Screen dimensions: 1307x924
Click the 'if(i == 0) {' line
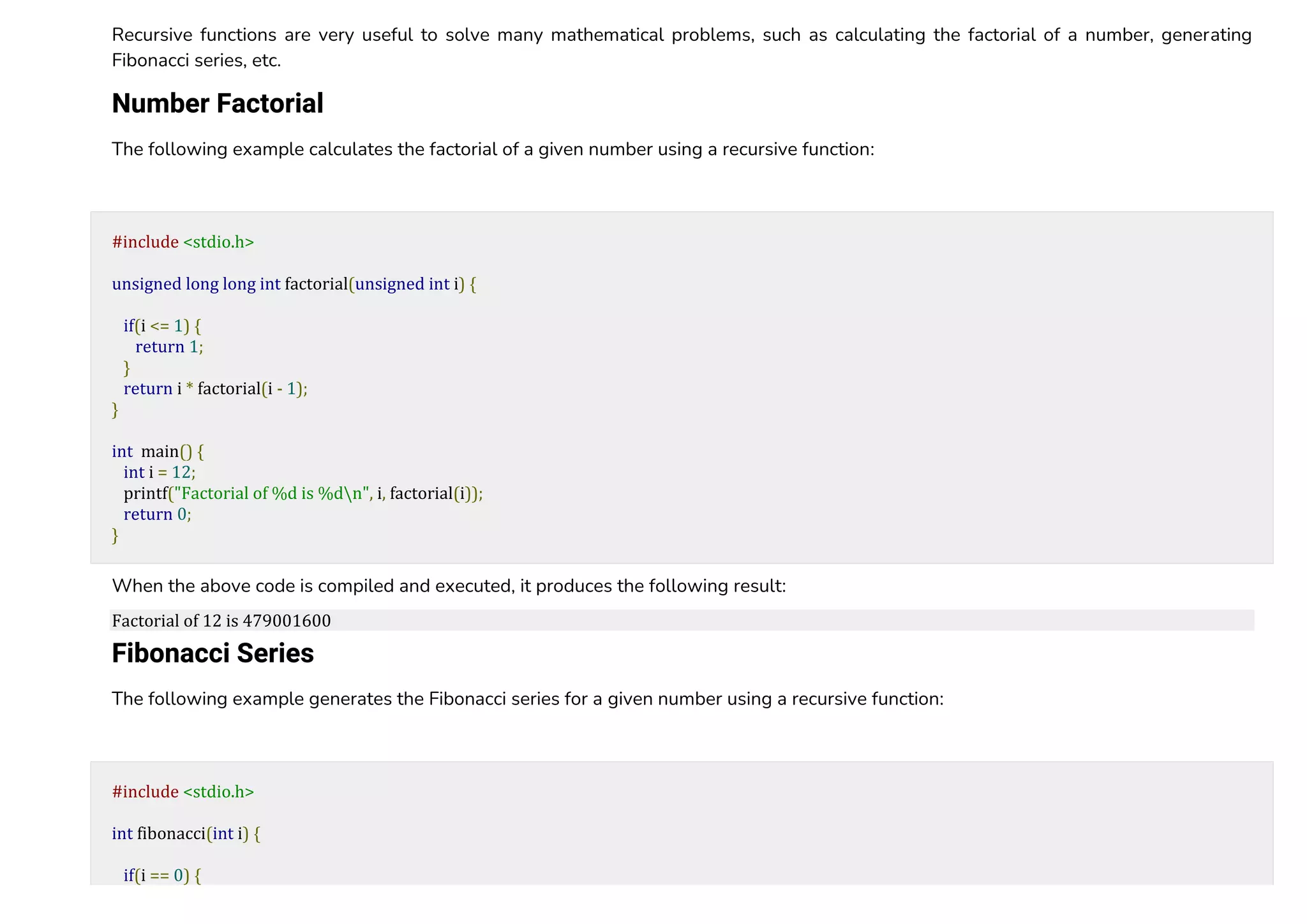click(x=162, y=876)
